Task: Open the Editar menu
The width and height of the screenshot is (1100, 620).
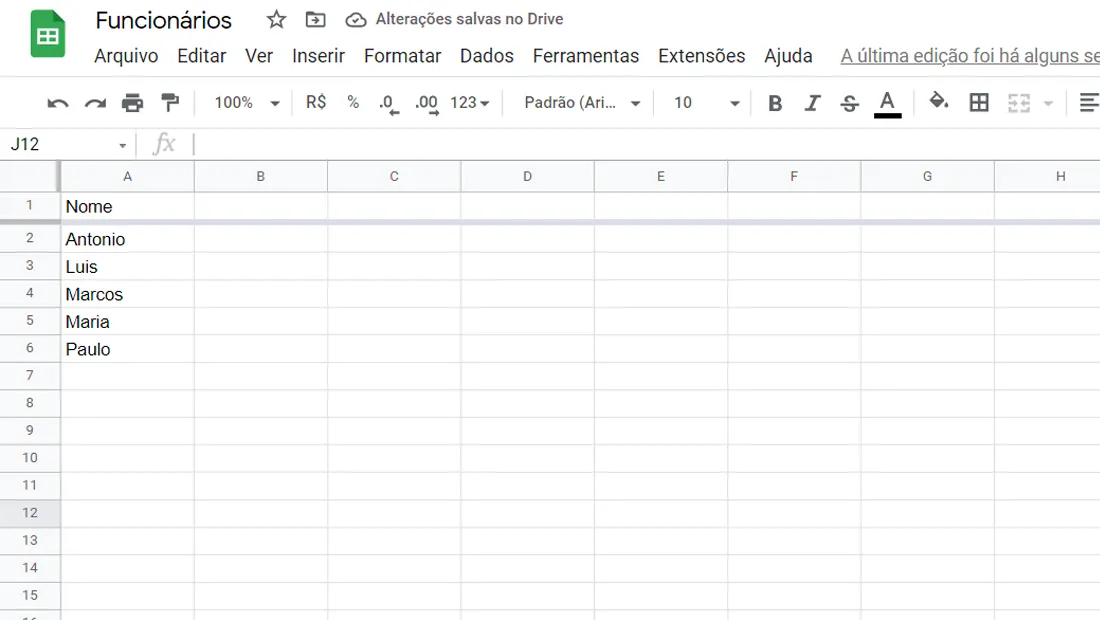Action: [202, 56]
